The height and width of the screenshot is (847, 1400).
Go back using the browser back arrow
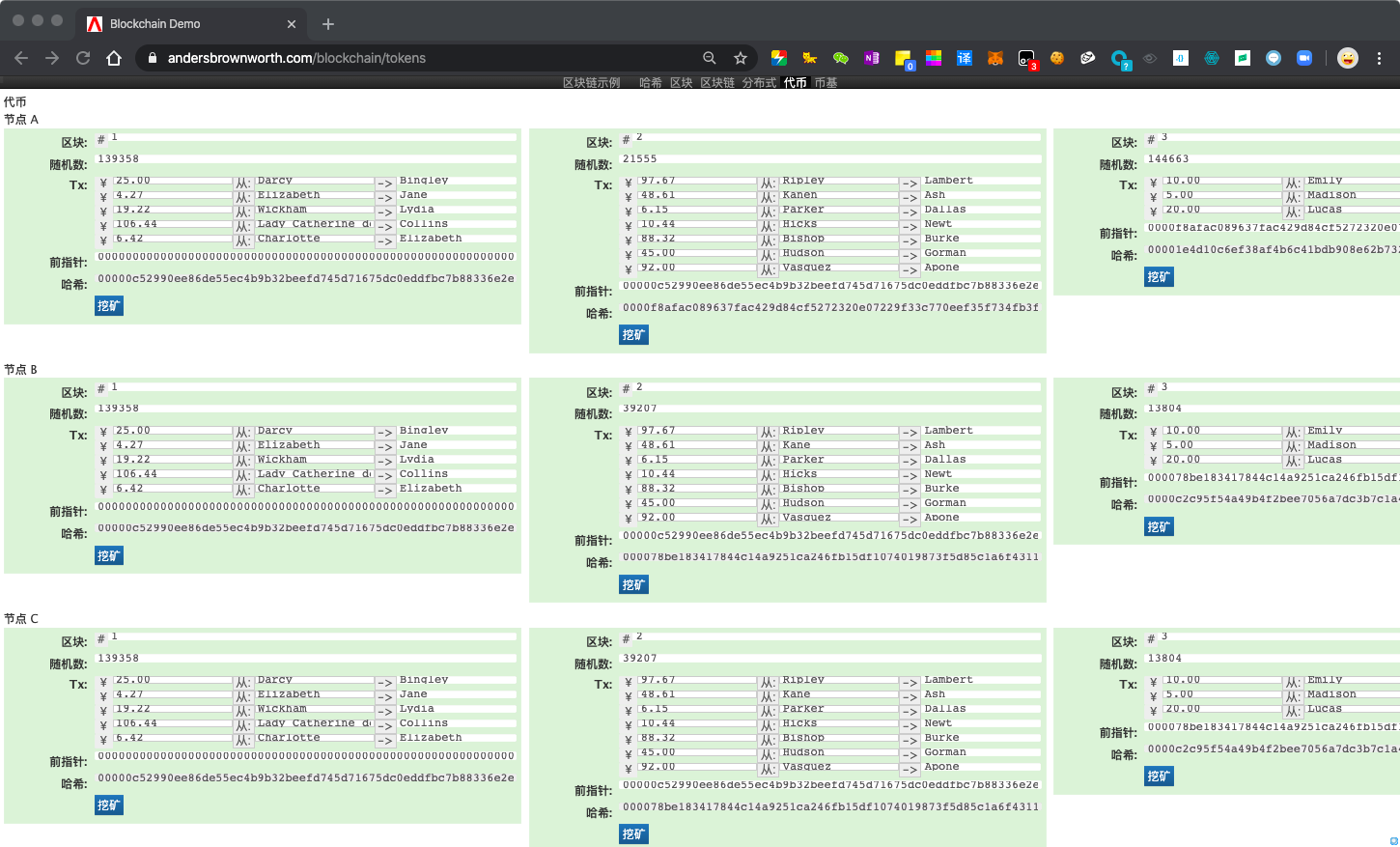tap(21, 58)
